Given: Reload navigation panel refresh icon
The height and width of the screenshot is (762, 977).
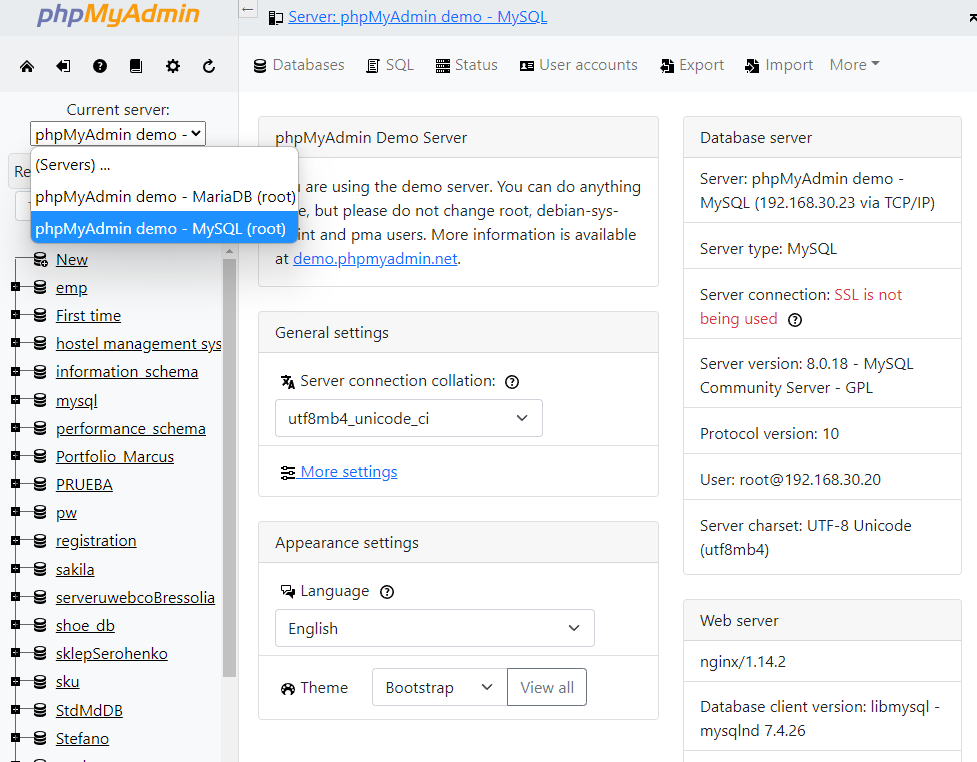Looking at the screenshot, I should (x=209, y=66).
